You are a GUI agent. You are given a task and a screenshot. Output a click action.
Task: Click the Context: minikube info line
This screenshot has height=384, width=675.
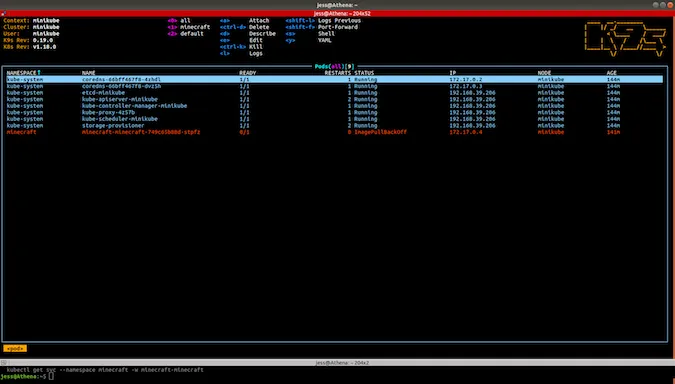tap(31, 21)
